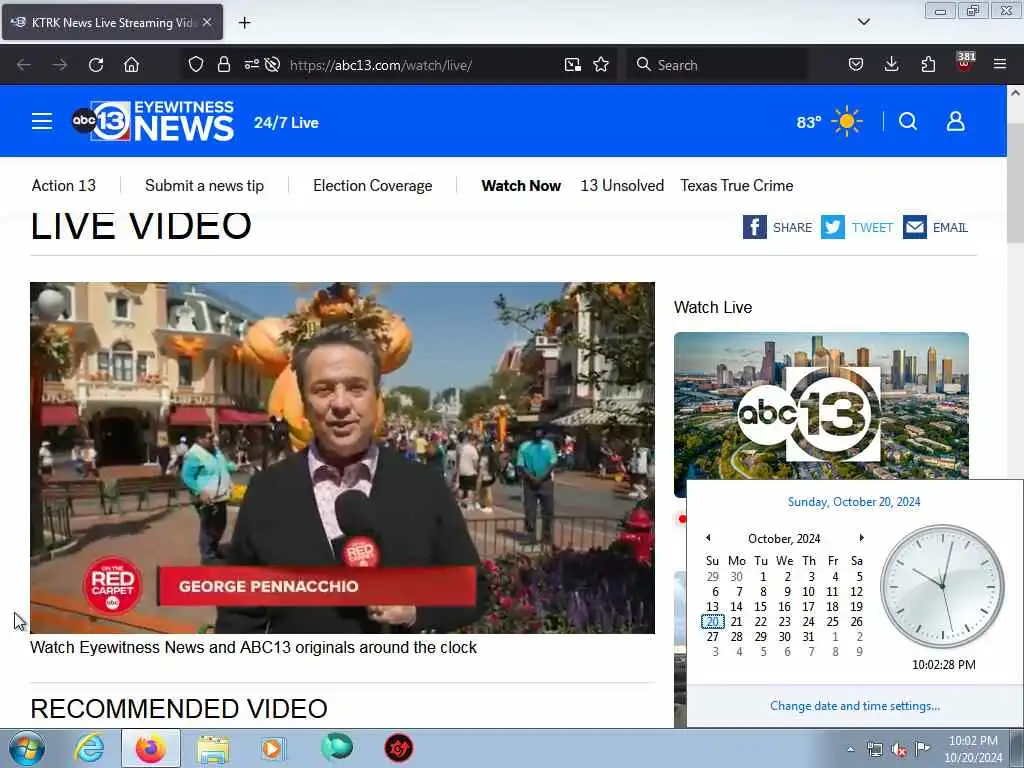List all tabs dropdown arrow
The height and width of the screenshot is (768, 1024).
(x=863, y=22)
